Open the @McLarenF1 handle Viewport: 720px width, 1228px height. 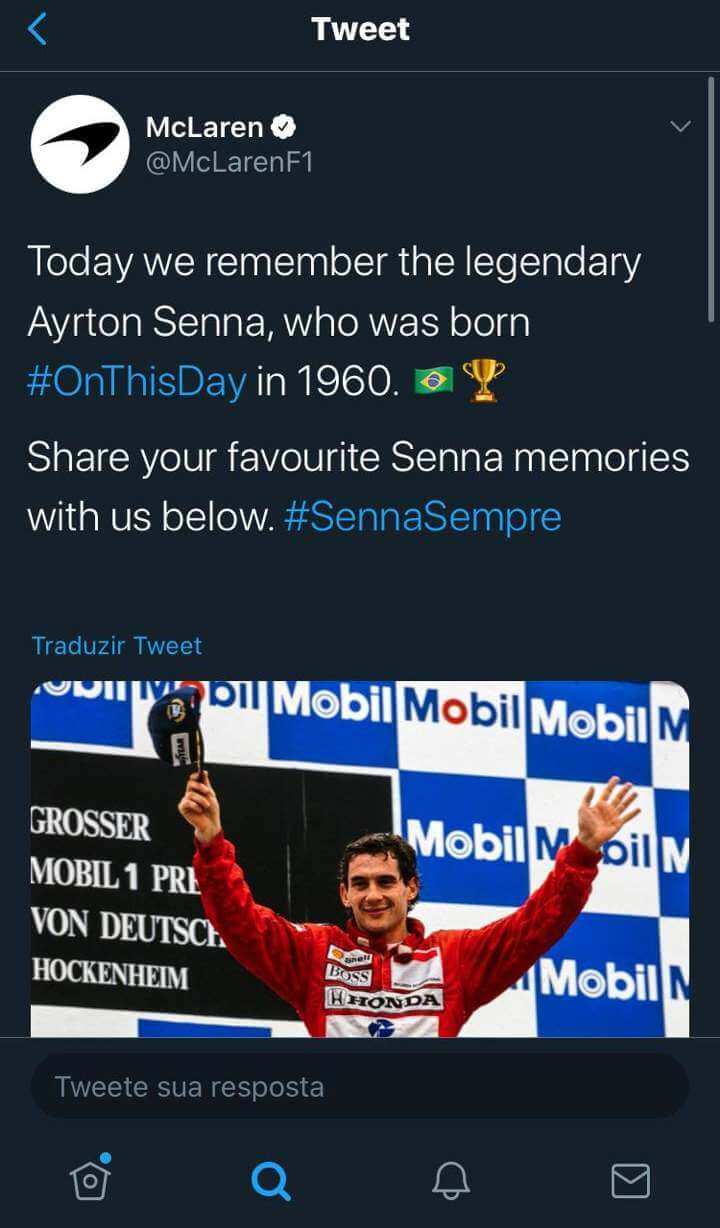(x=229, y=162)
